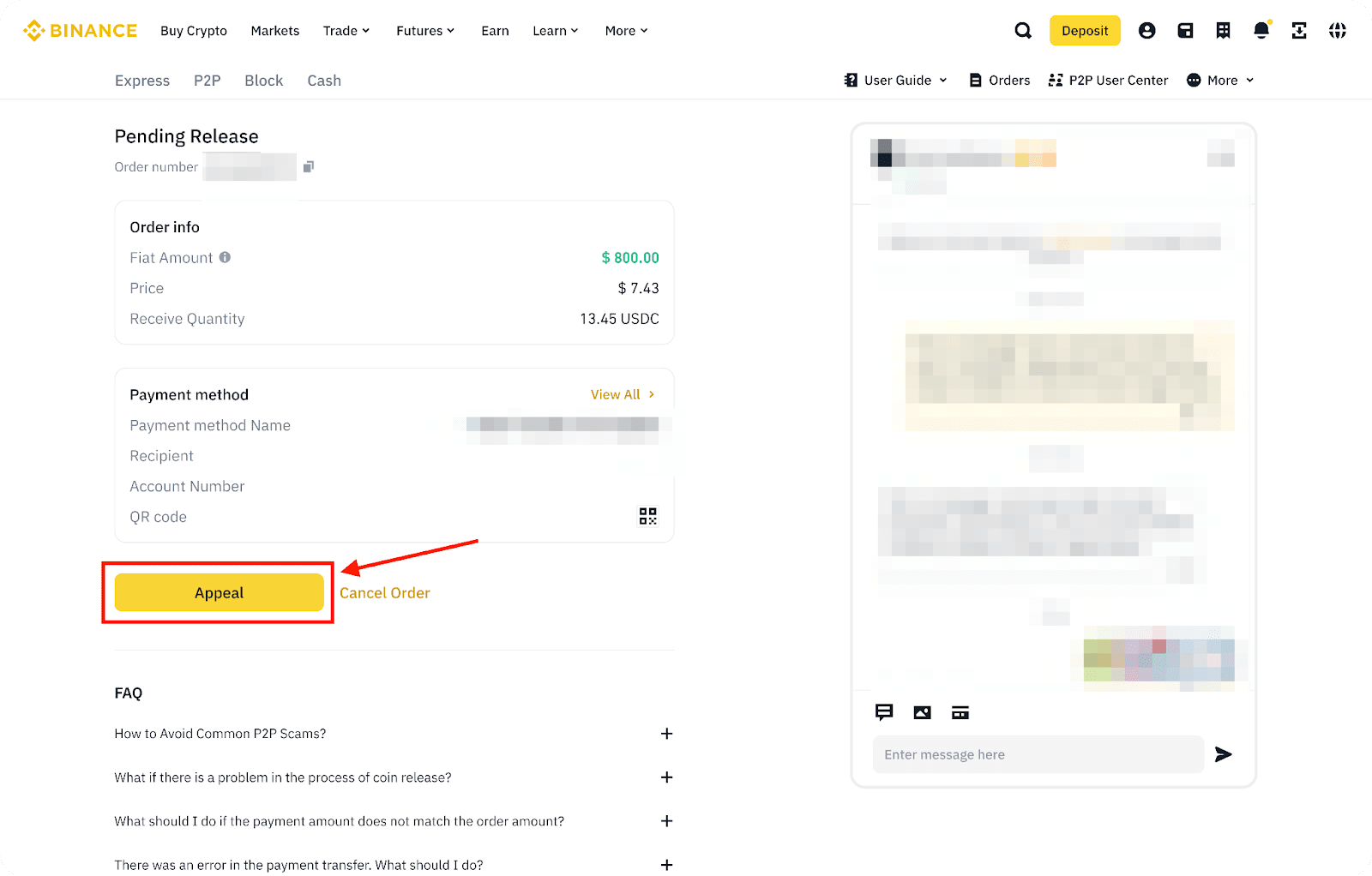This screenshot has height=876, width=1372.
Task: Attach an image in chat
Action: click(923, 712)
